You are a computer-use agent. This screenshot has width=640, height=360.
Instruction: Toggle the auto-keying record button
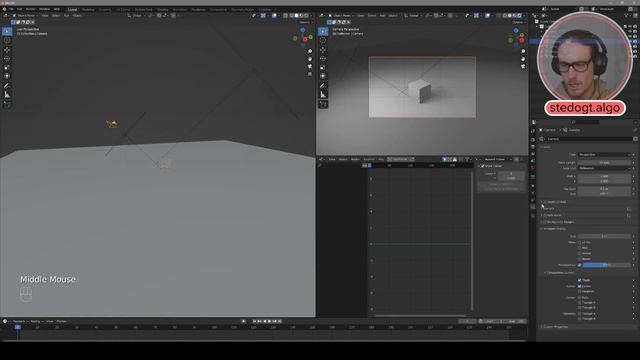(244, 321)
